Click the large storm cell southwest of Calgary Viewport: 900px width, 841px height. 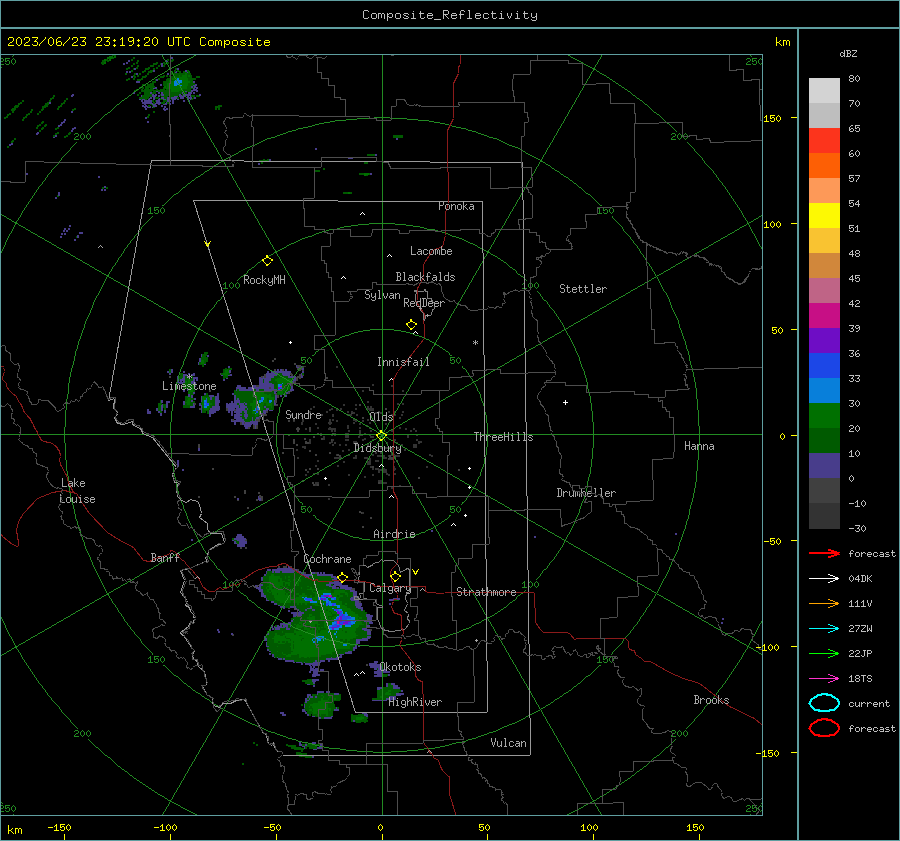(317, 617)
